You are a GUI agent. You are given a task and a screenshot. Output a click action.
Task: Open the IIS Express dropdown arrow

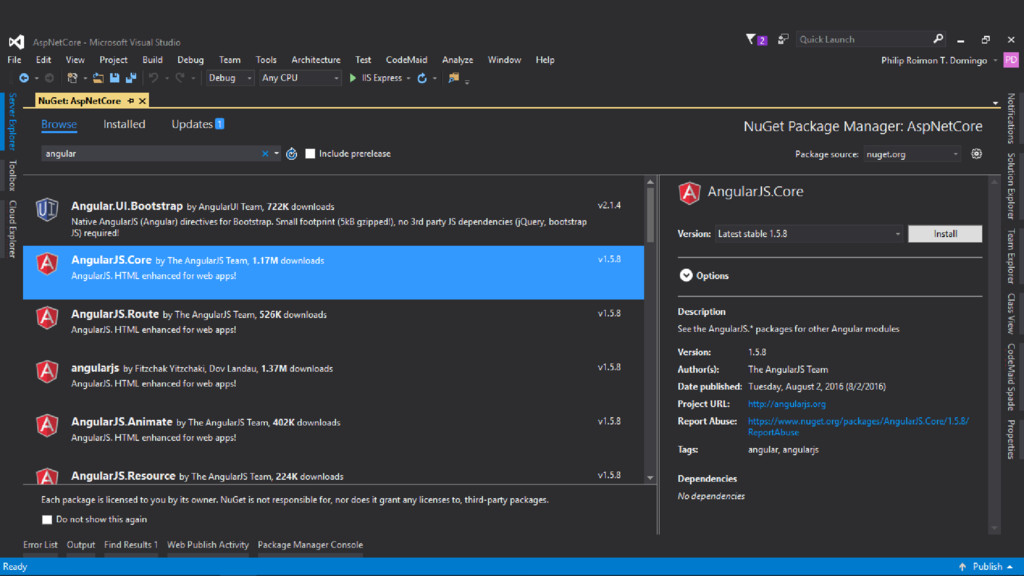408,78
